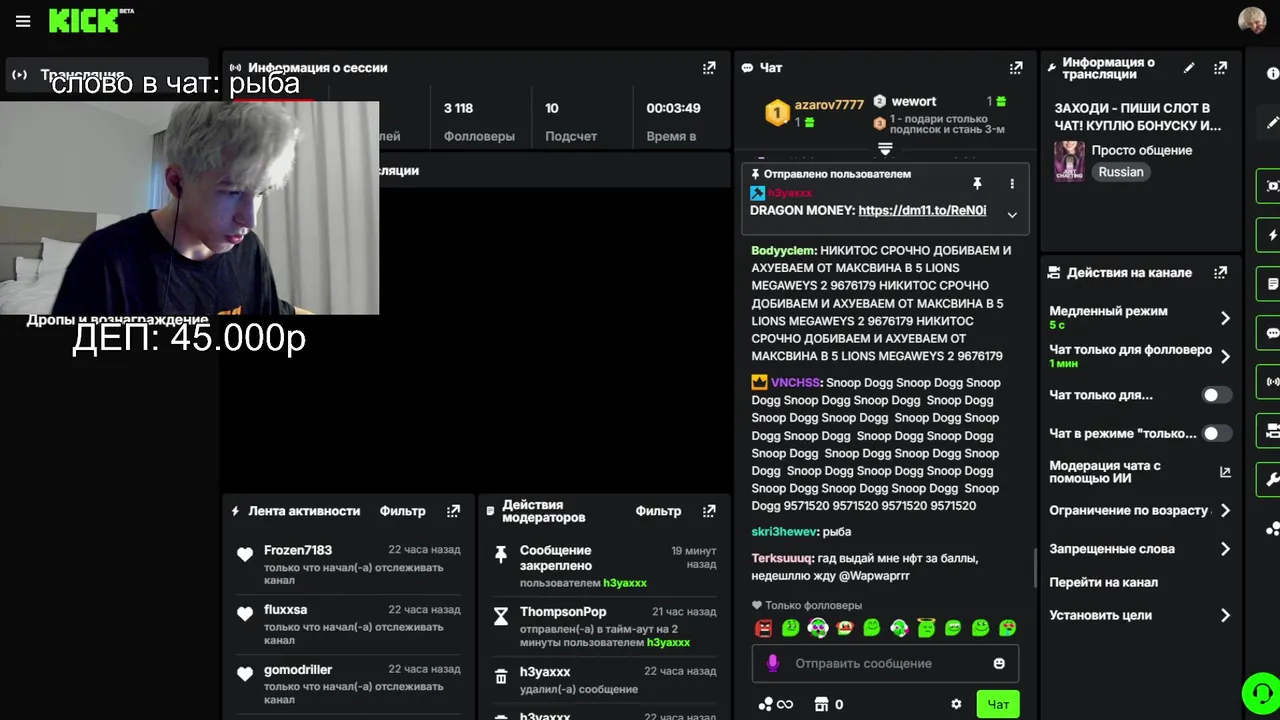
Task: Click gifter wewort in leaderboard
Action: (913, 101)
